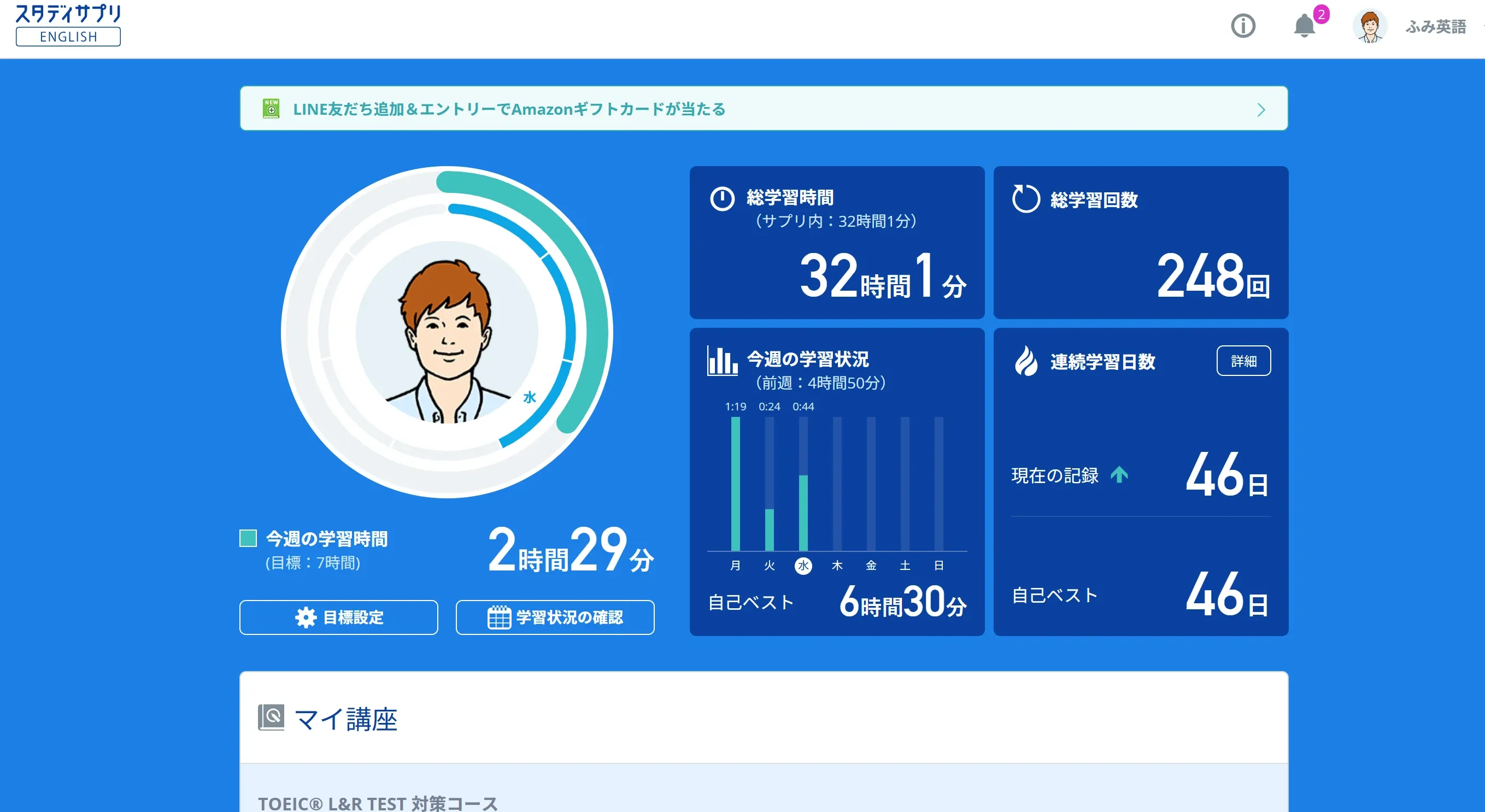Select the highlighted 水 day marker in chart
The image size is (1485, 812).
pos(803,566)
